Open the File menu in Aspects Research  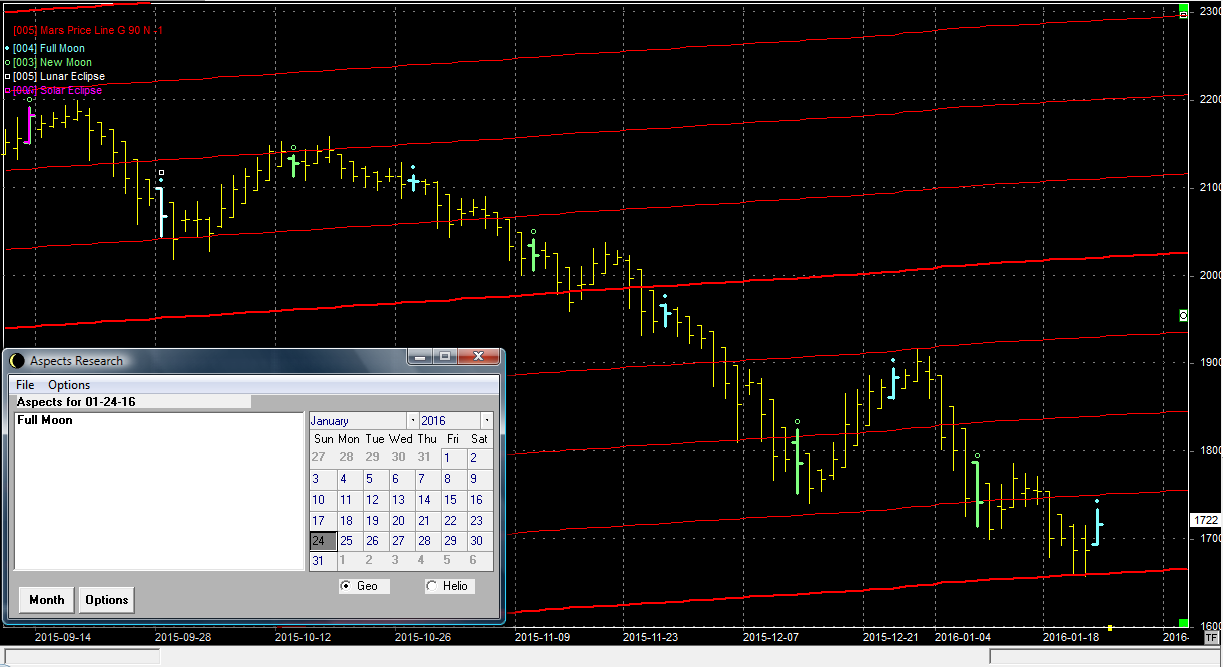(25, 385)
